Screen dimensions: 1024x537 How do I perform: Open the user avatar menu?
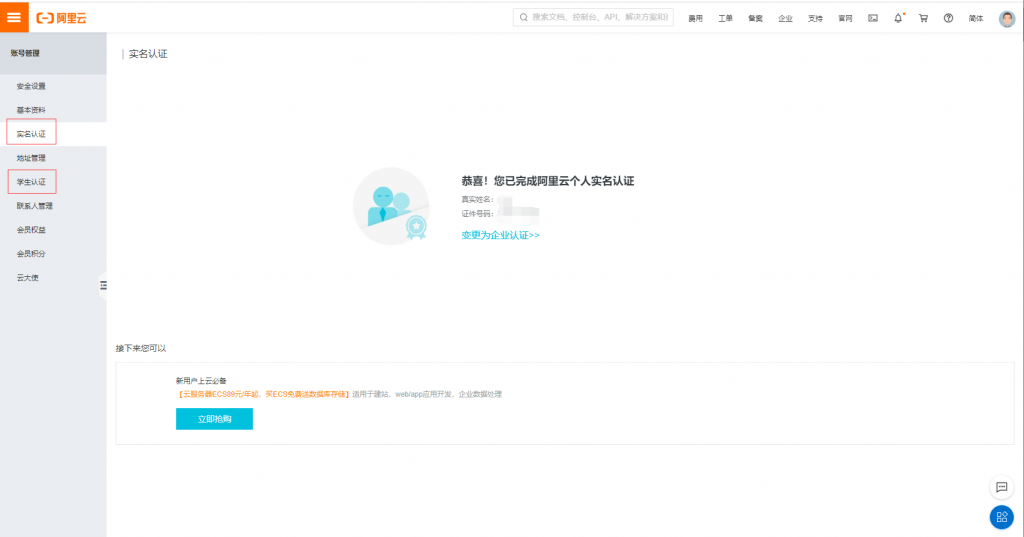pyautogui.click(x=1007, y=18)
